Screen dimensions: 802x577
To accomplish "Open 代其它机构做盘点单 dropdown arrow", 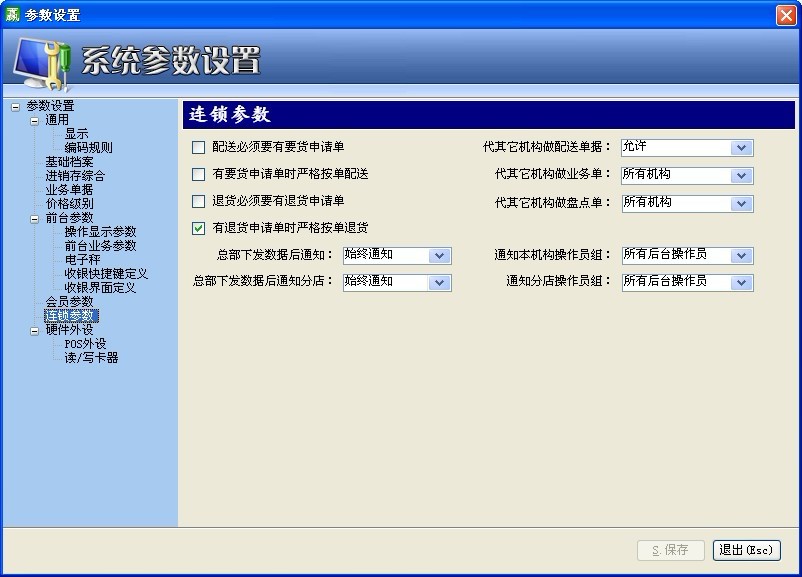I will click(742, 204).
